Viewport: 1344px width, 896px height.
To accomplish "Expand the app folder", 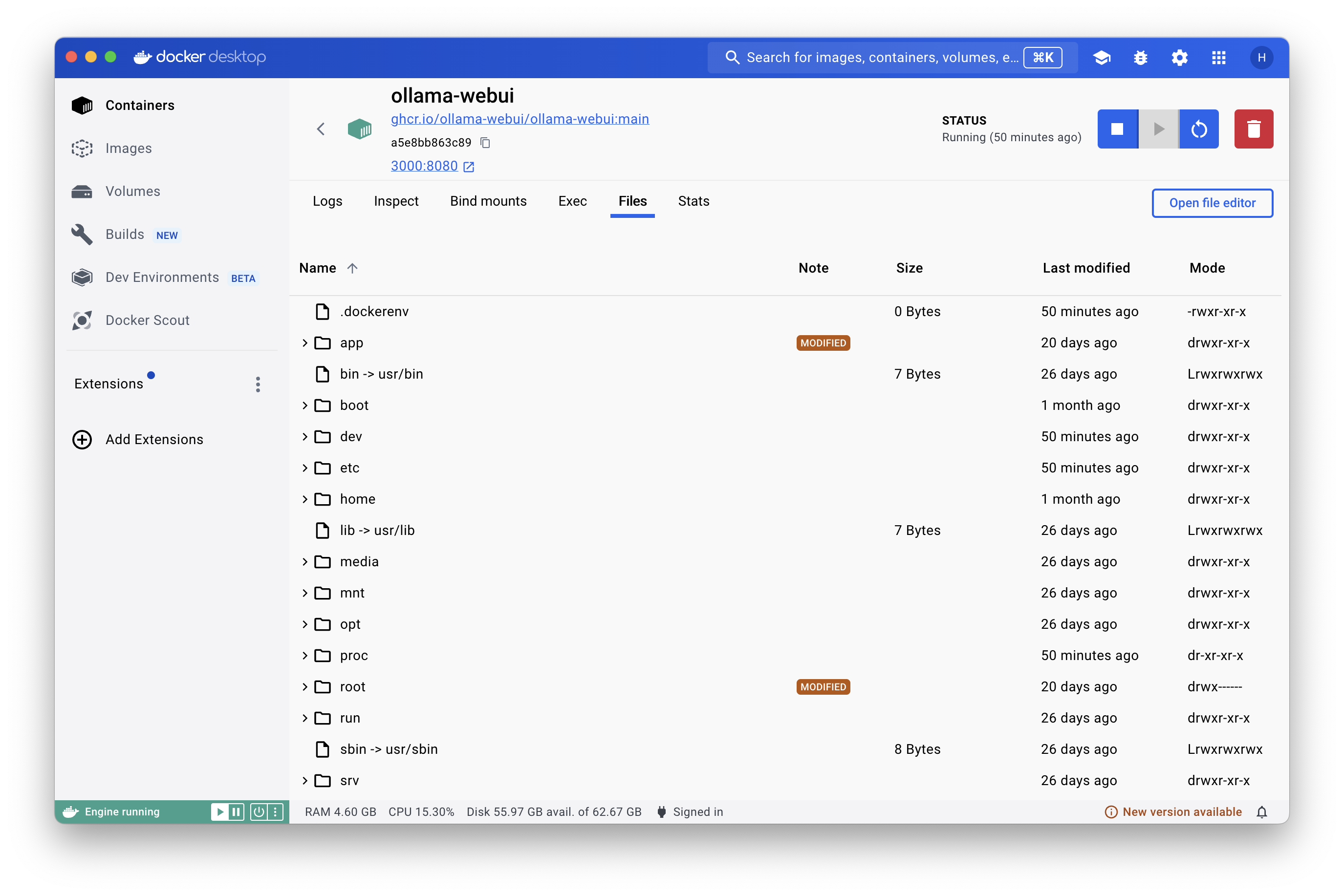I will 304,343.
